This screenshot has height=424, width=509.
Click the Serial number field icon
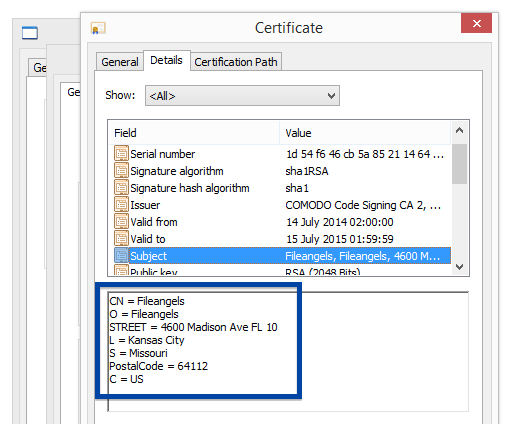click(121, 153)
